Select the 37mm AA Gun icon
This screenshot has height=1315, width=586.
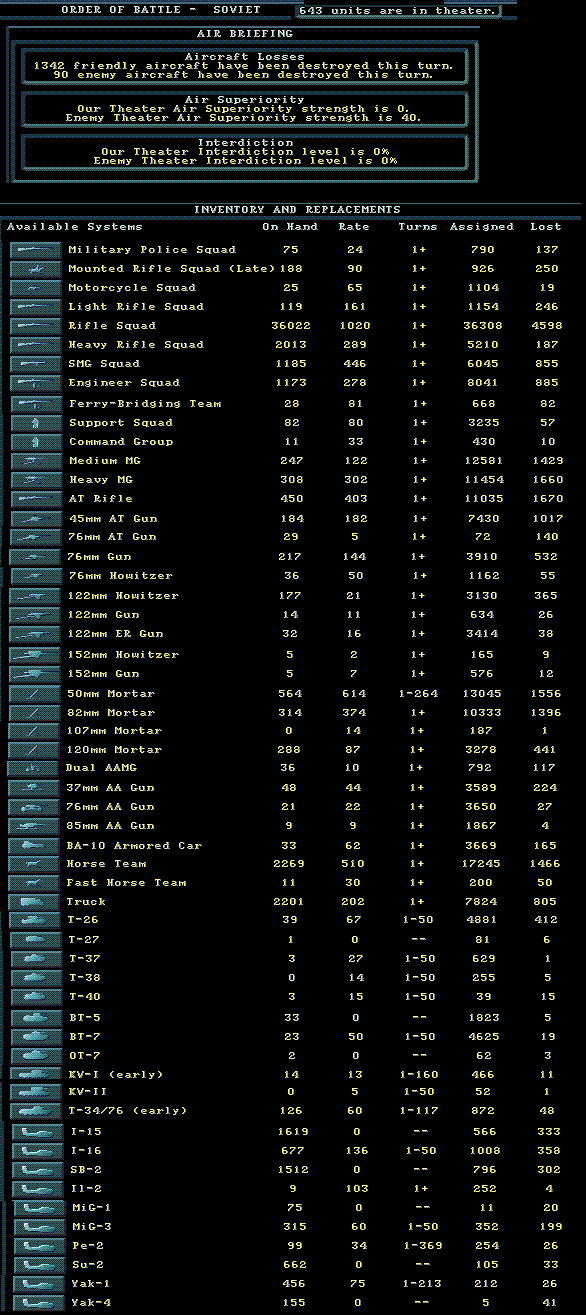(x=35, y=788)
